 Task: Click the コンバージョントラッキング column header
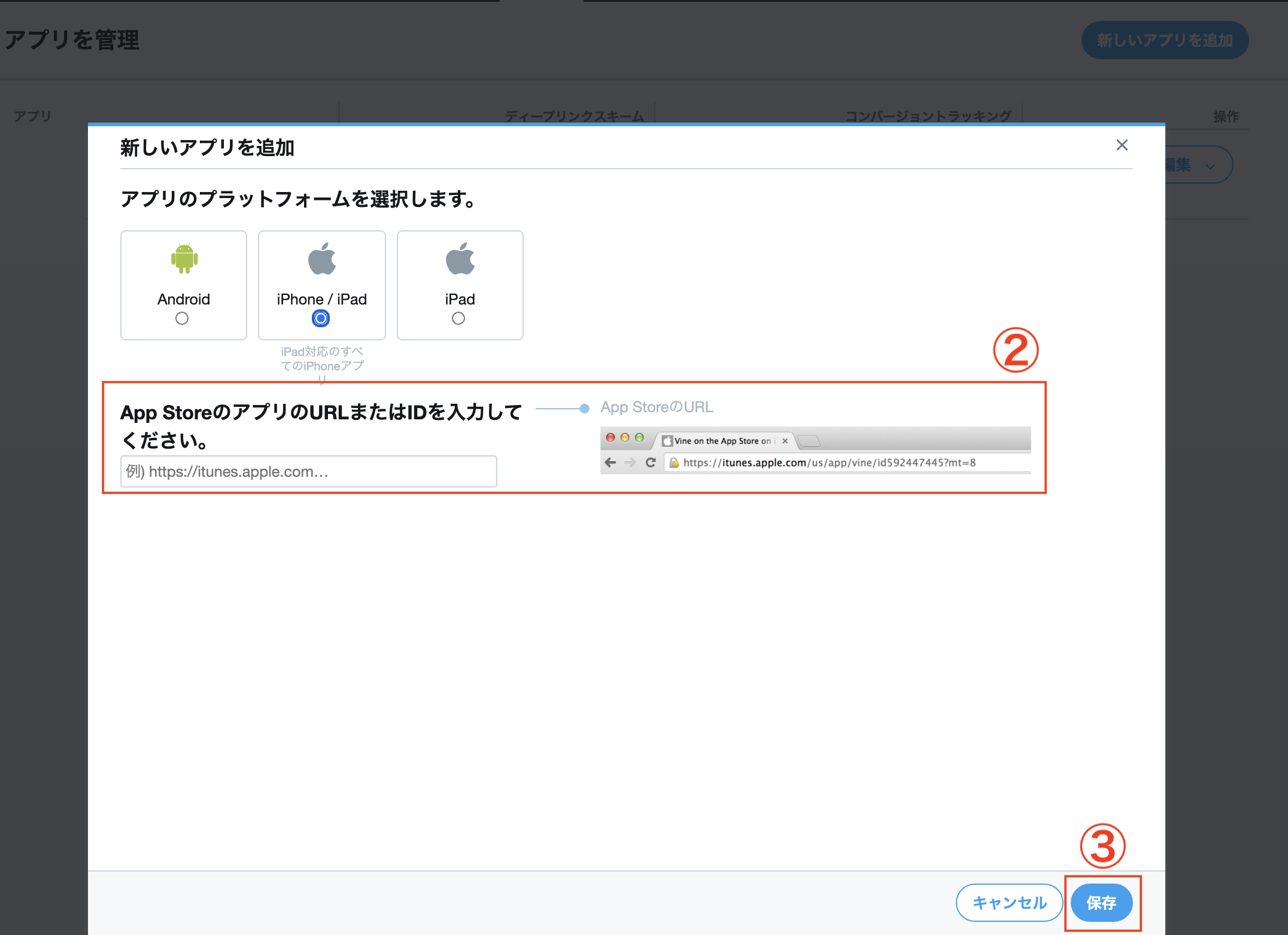pyautogui.click(x=928, y=115)
